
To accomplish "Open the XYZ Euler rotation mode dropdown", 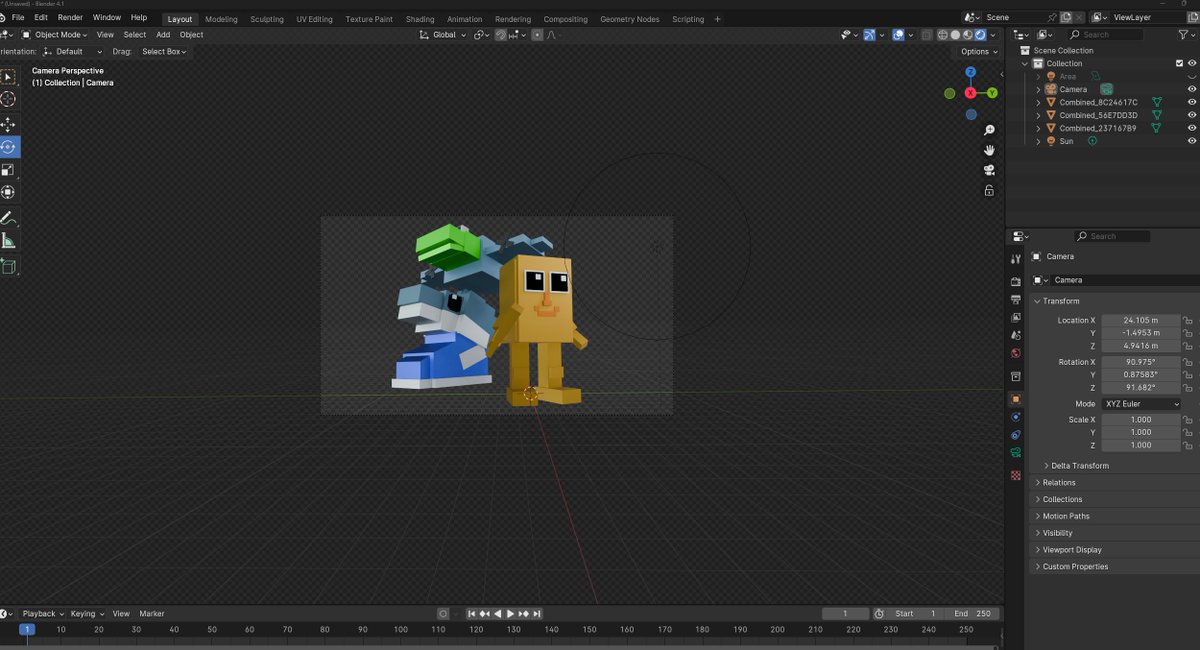I will pos(1141,404).
